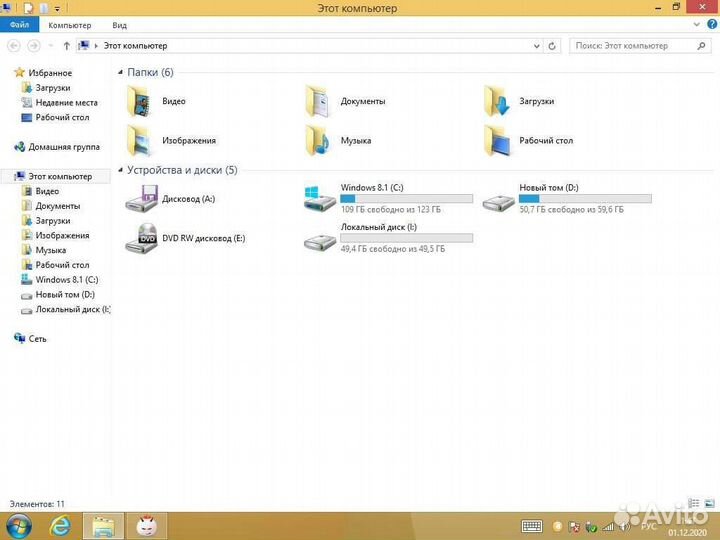This screenshot has height=540, width=720.
Task: Select DVD RW дисковод (E:) drive
Action: click(140, 238)
